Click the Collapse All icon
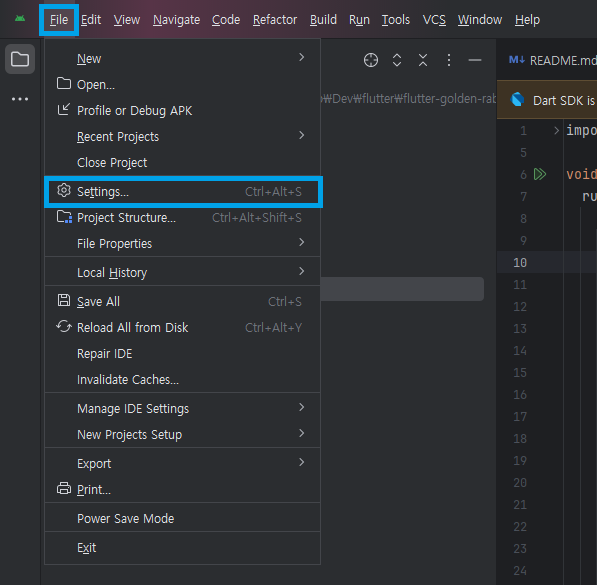 [423, 60]
